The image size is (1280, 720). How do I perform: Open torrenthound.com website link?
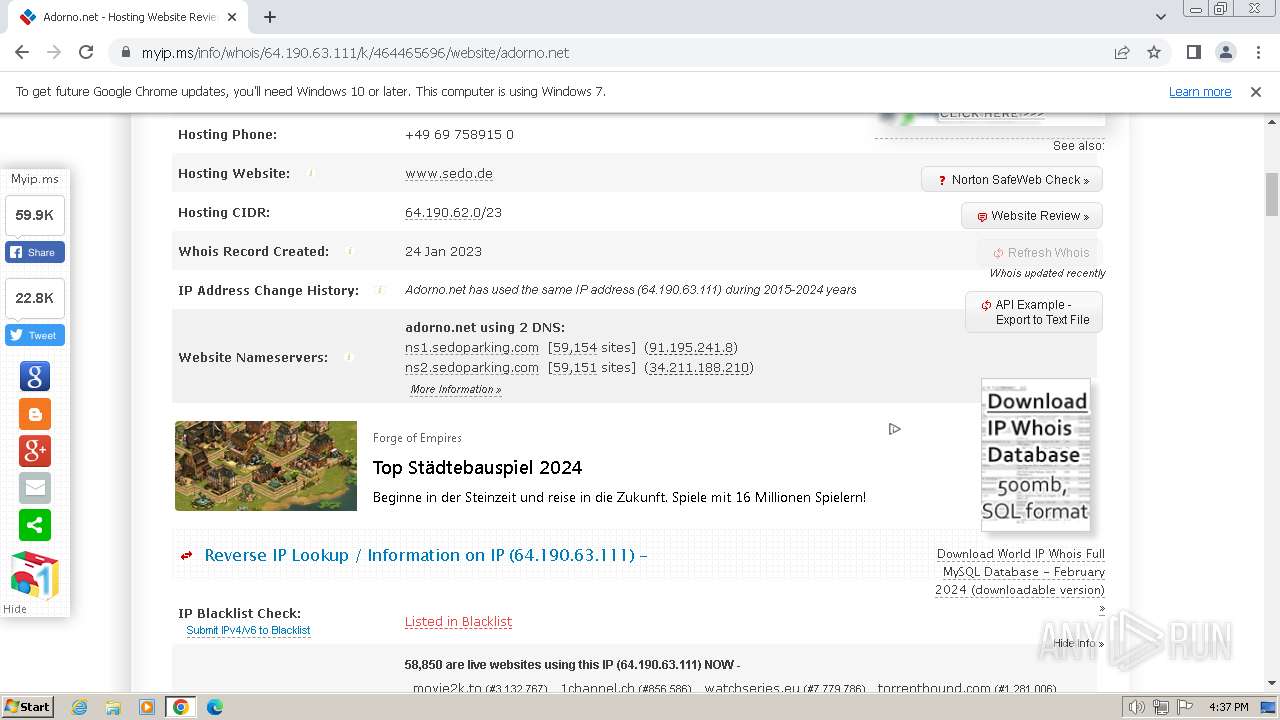934,688
